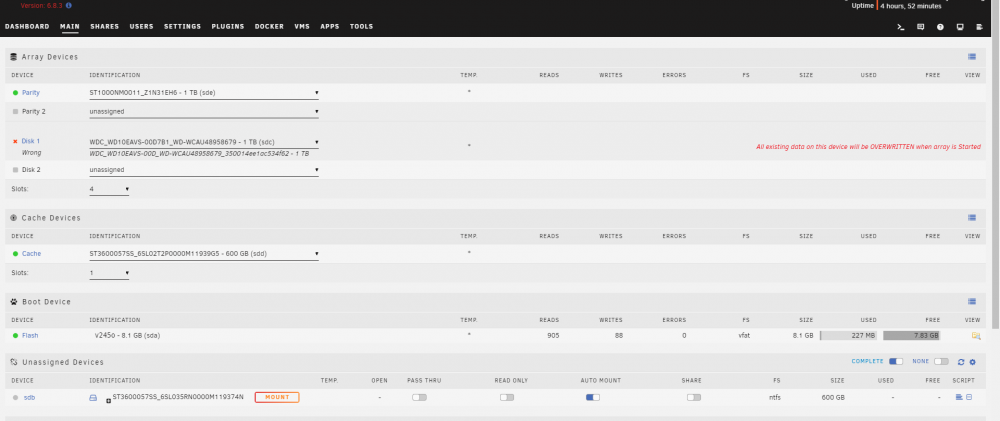The height and width of the screenshot is (421, 1000).
Task: Click the Boot Device paw icon
Action: coord(13,301)
